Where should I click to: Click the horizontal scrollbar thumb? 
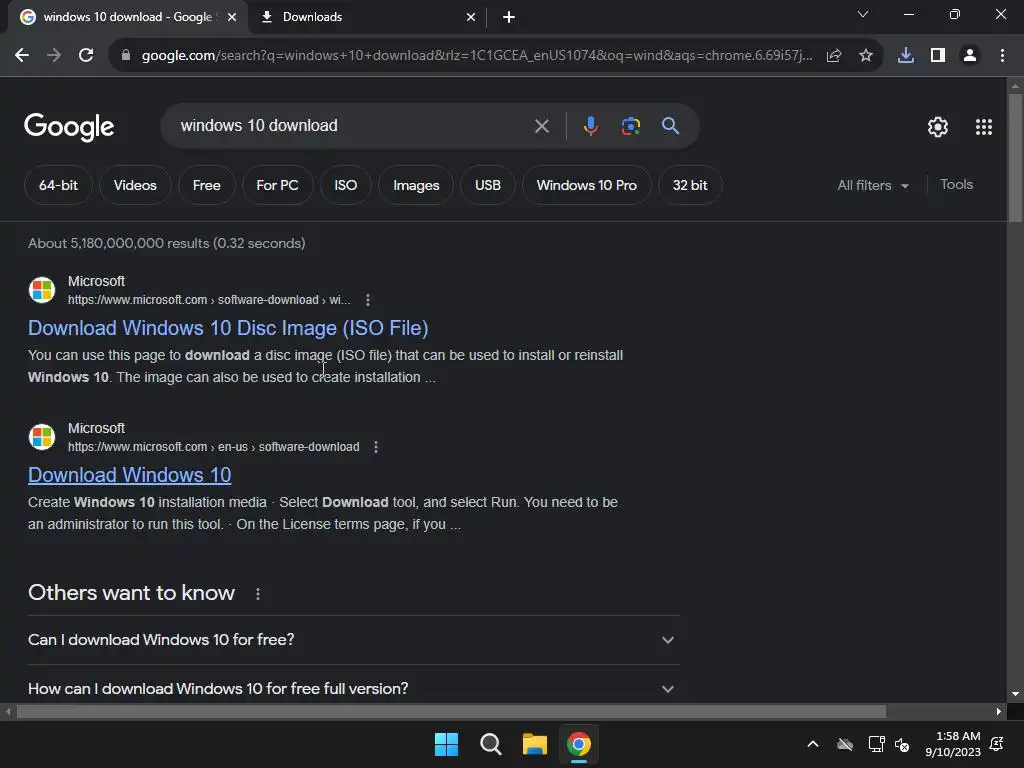pos(451,711)
